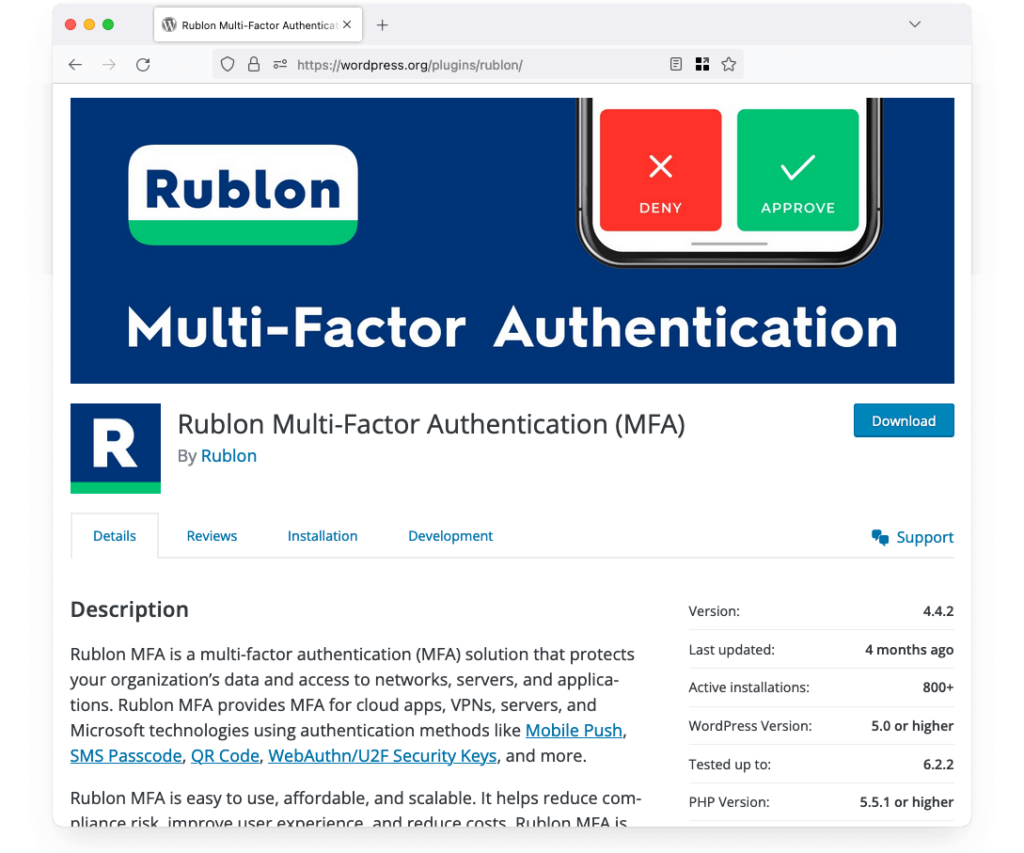
Task: Open the site permissions icon in address bar
Action: [x=280, y=64]
